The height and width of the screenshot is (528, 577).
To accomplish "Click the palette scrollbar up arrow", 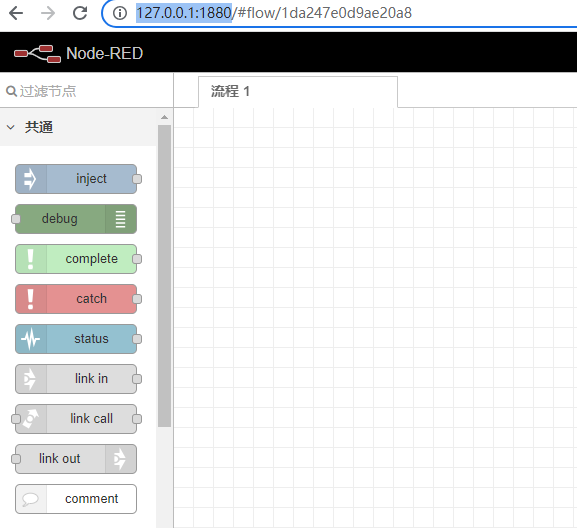I will [164, 117].
